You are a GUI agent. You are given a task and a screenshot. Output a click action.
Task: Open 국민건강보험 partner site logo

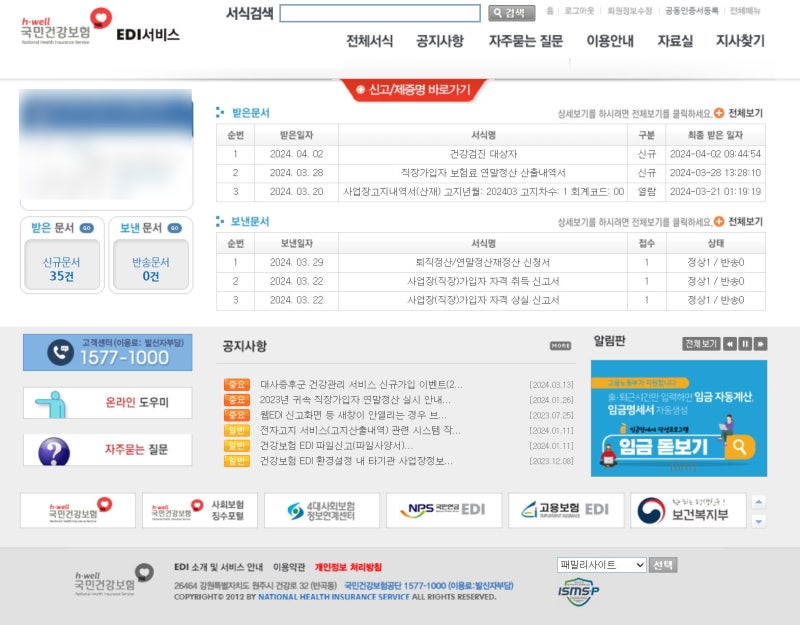click(x=78, y=510)
